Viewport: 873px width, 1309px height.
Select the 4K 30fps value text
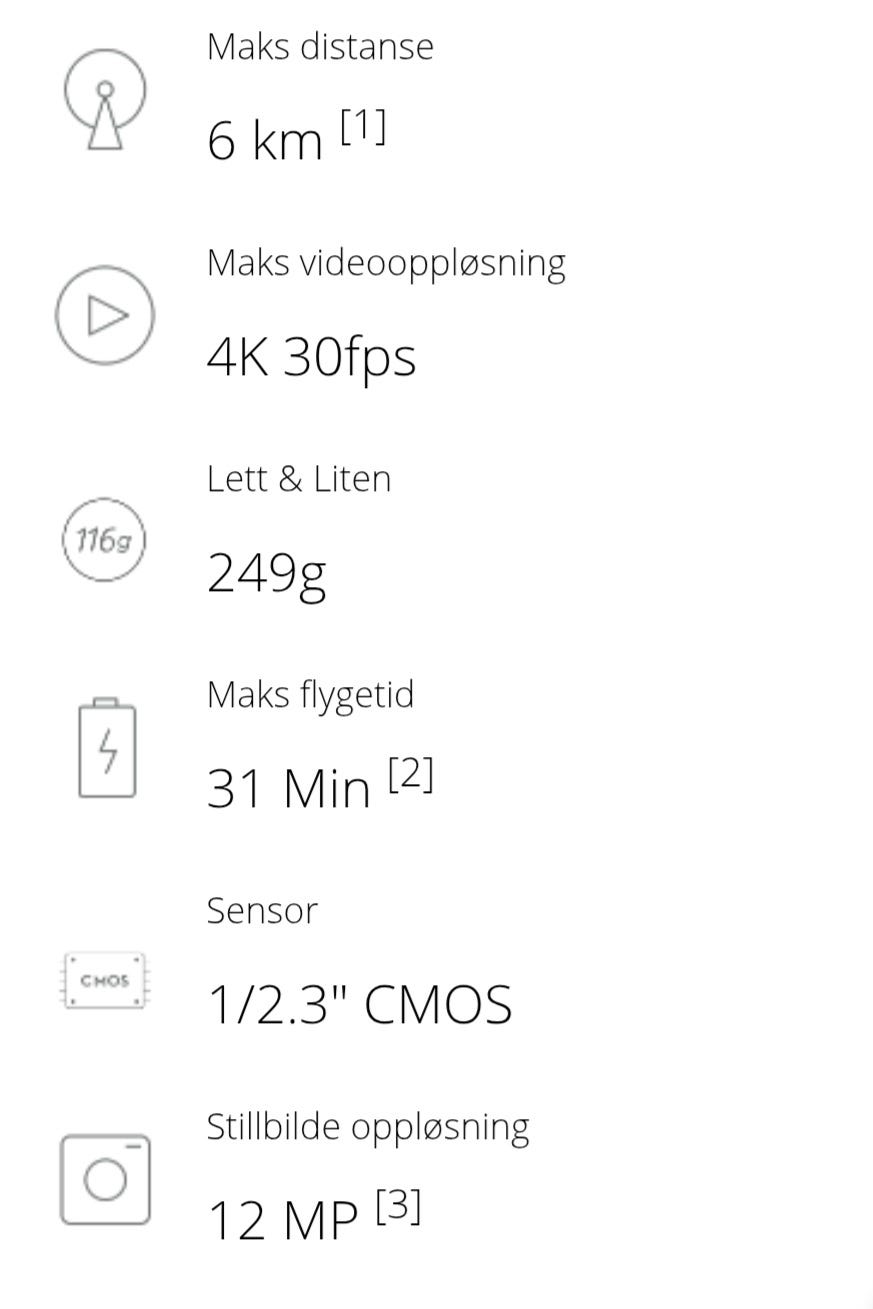[x=311, y=357]
